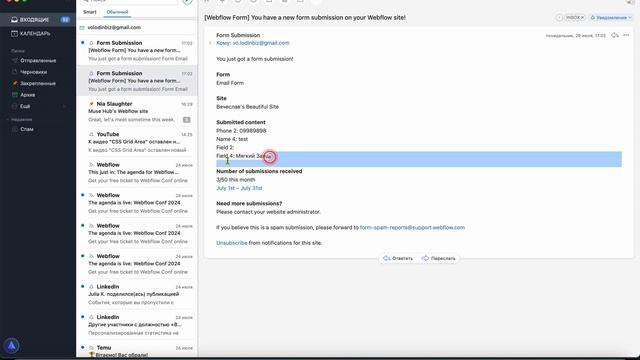This screenshot has height=360, width=640.
Task: Click the bell icon beside YouTube
Action: point(91,134)
